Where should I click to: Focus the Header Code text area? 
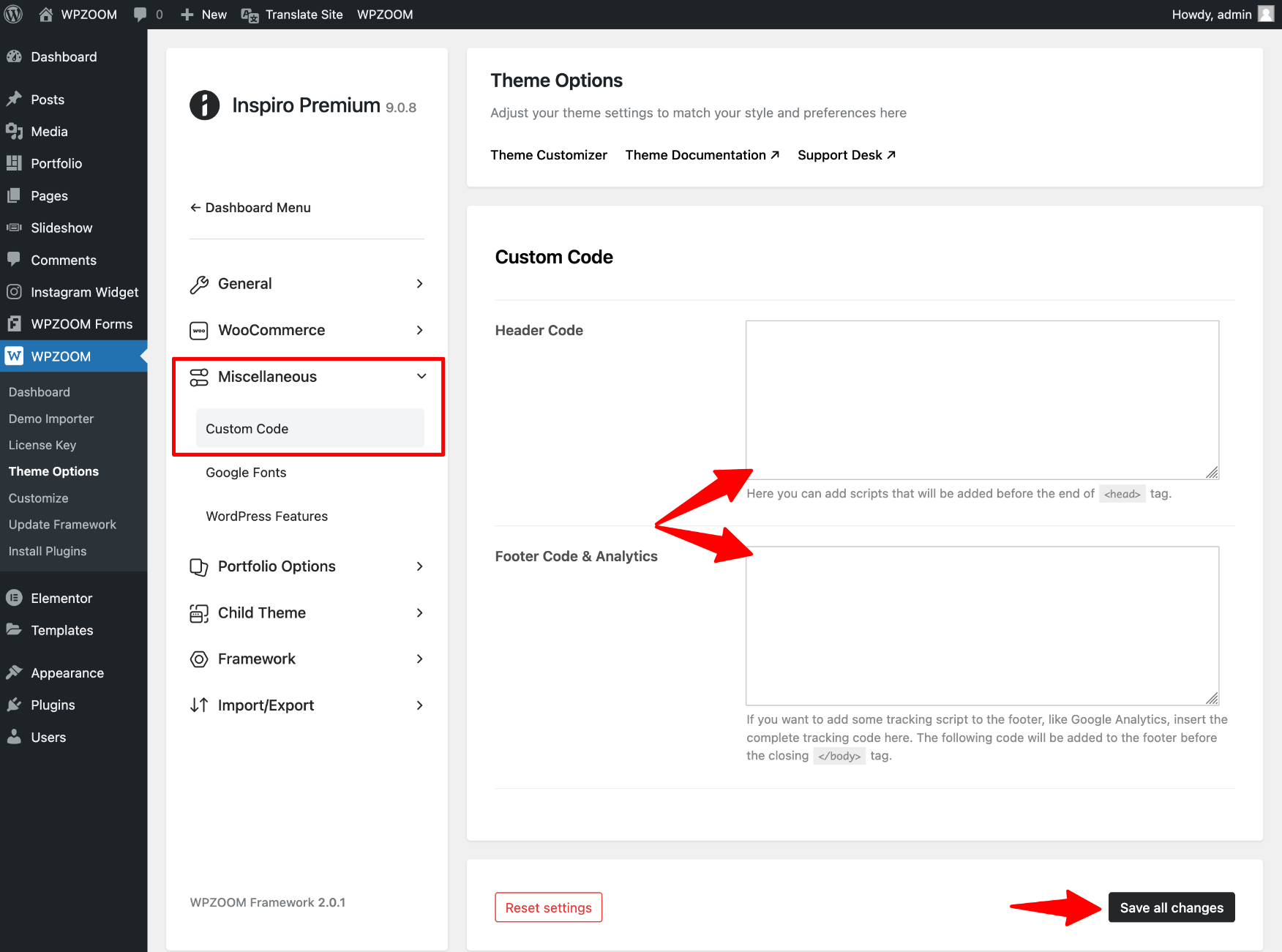(982, 400)
